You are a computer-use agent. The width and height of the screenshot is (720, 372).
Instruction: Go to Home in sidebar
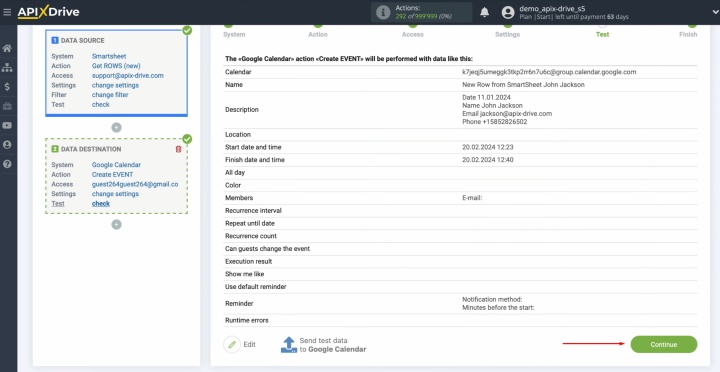(x=7, y=48)
